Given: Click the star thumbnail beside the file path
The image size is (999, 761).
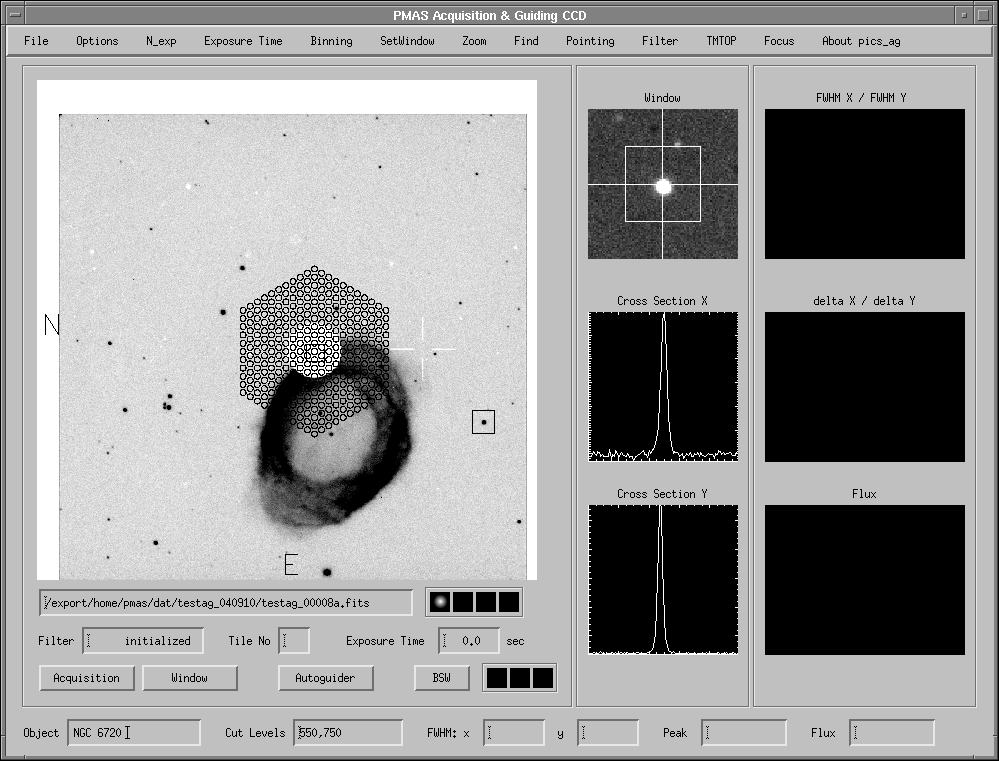Looking at the screenshot, I should [x=439, y=602].
